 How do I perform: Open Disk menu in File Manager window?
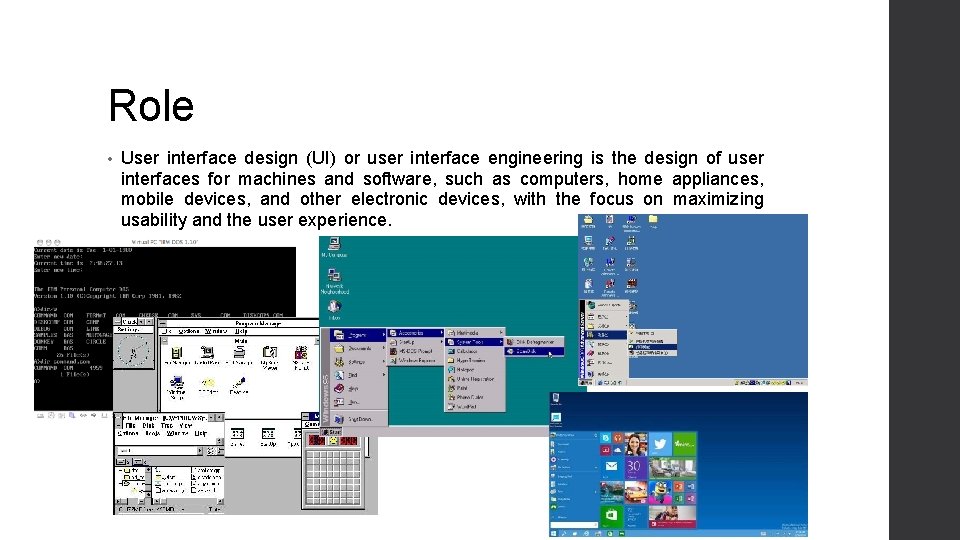point(148,426)
